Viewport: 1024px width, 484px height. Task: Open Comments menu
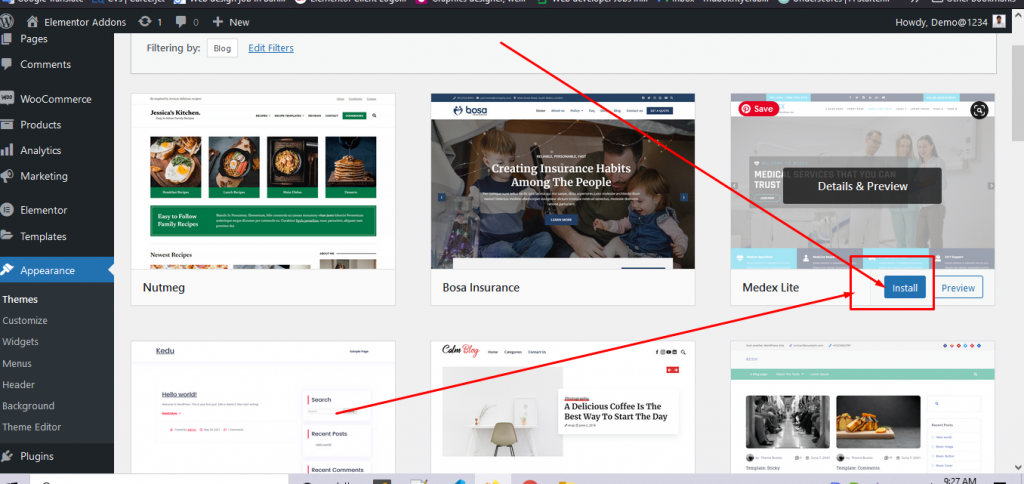[45, 64]
